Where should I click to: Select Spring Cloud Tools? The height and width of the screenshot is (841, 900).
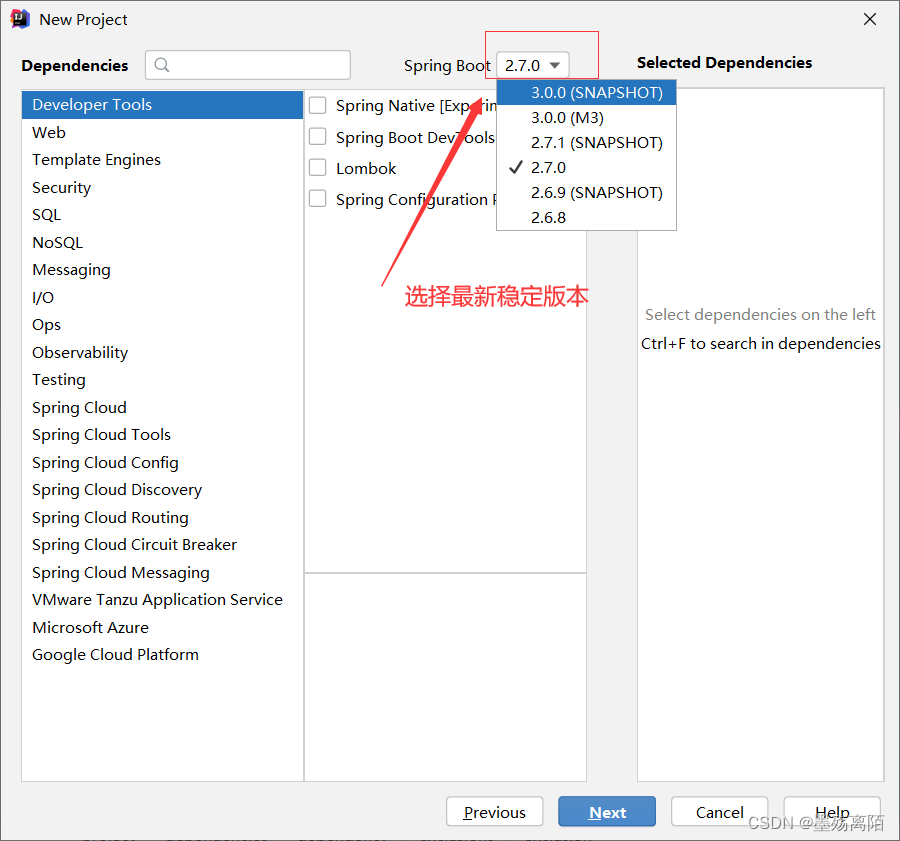tap(162, 435)
